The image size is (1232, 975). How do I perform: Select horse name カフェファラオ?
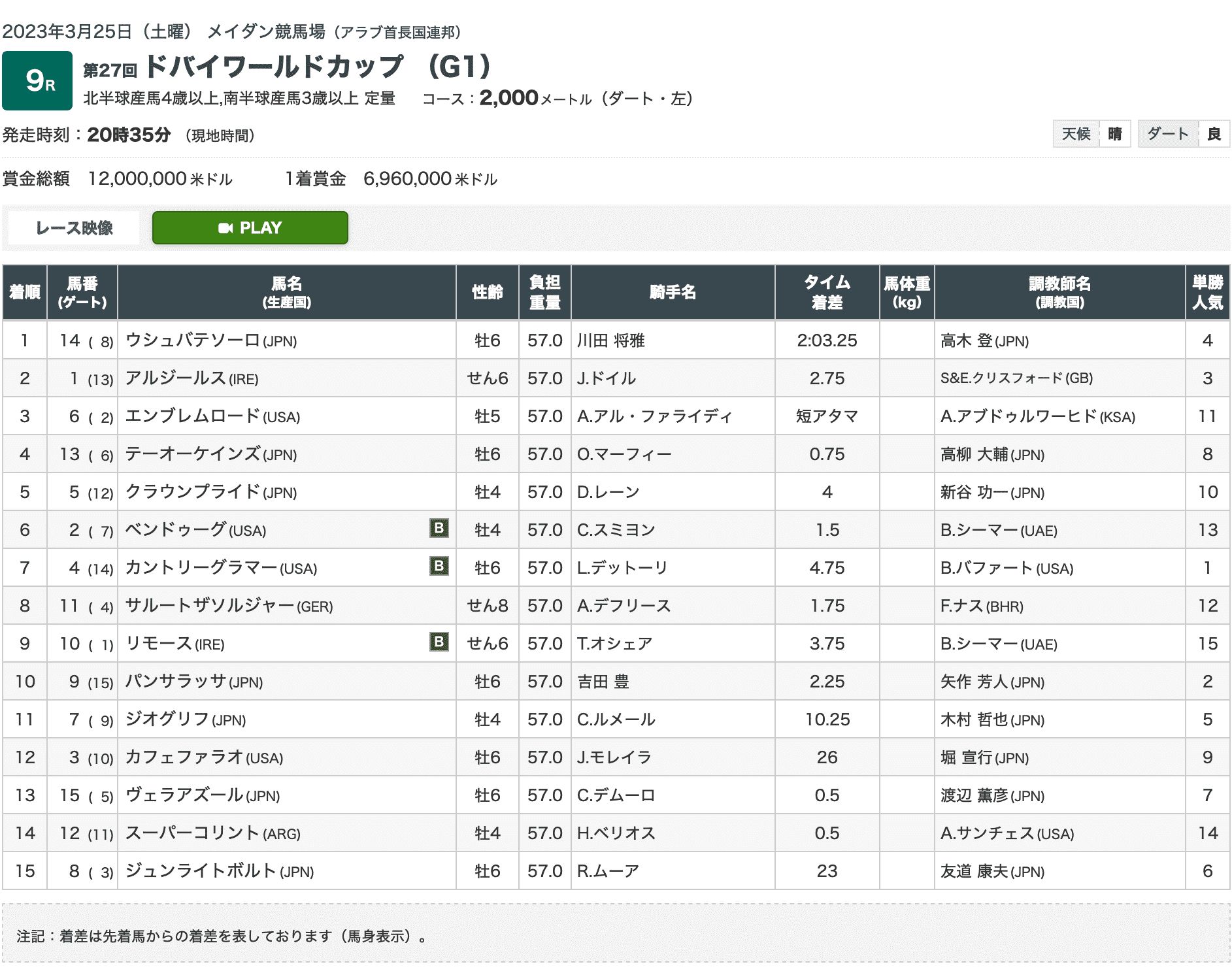coord(184,757)
